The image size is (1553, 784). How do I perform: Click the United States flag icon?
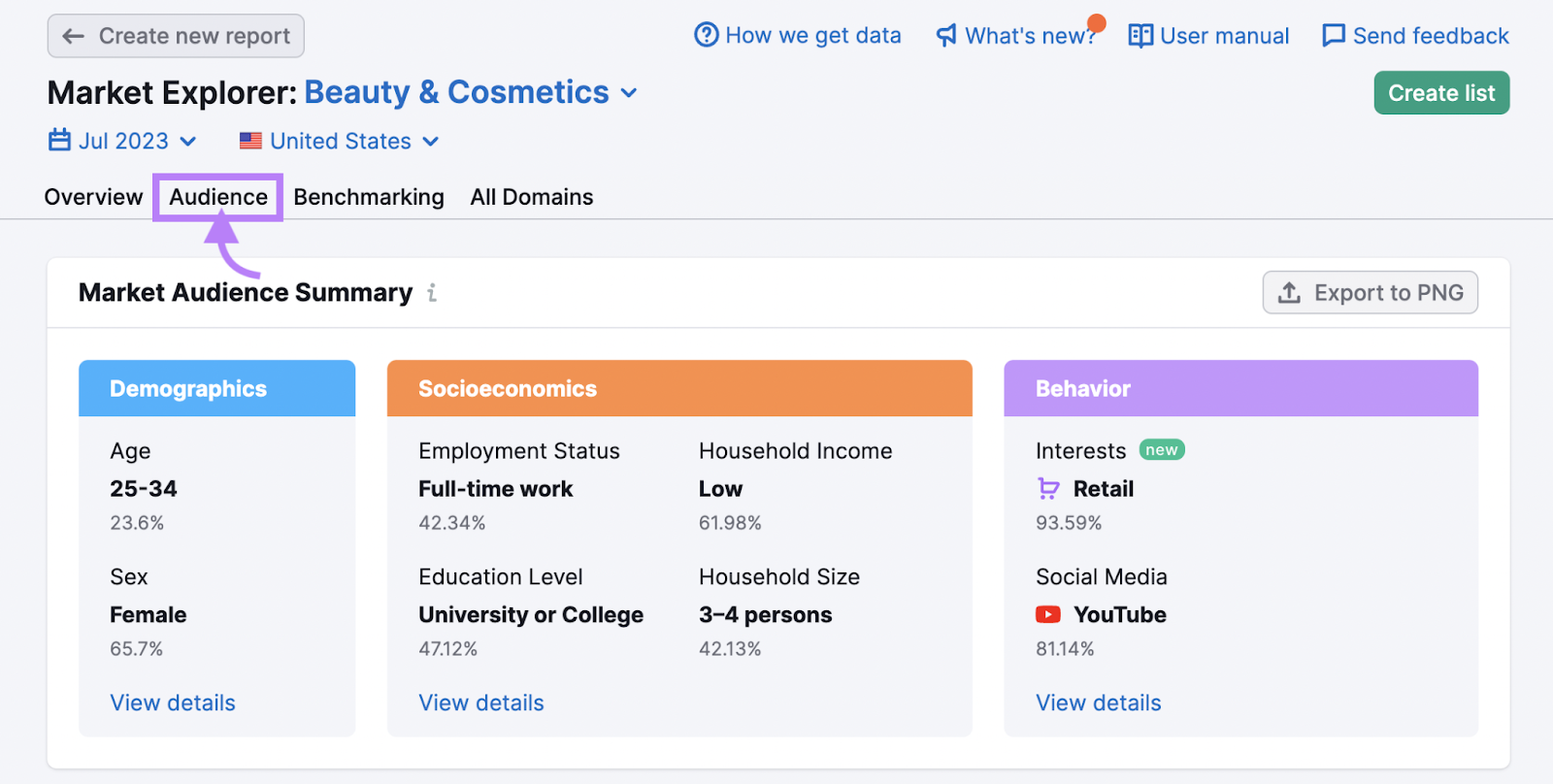(x=250, y=141)
